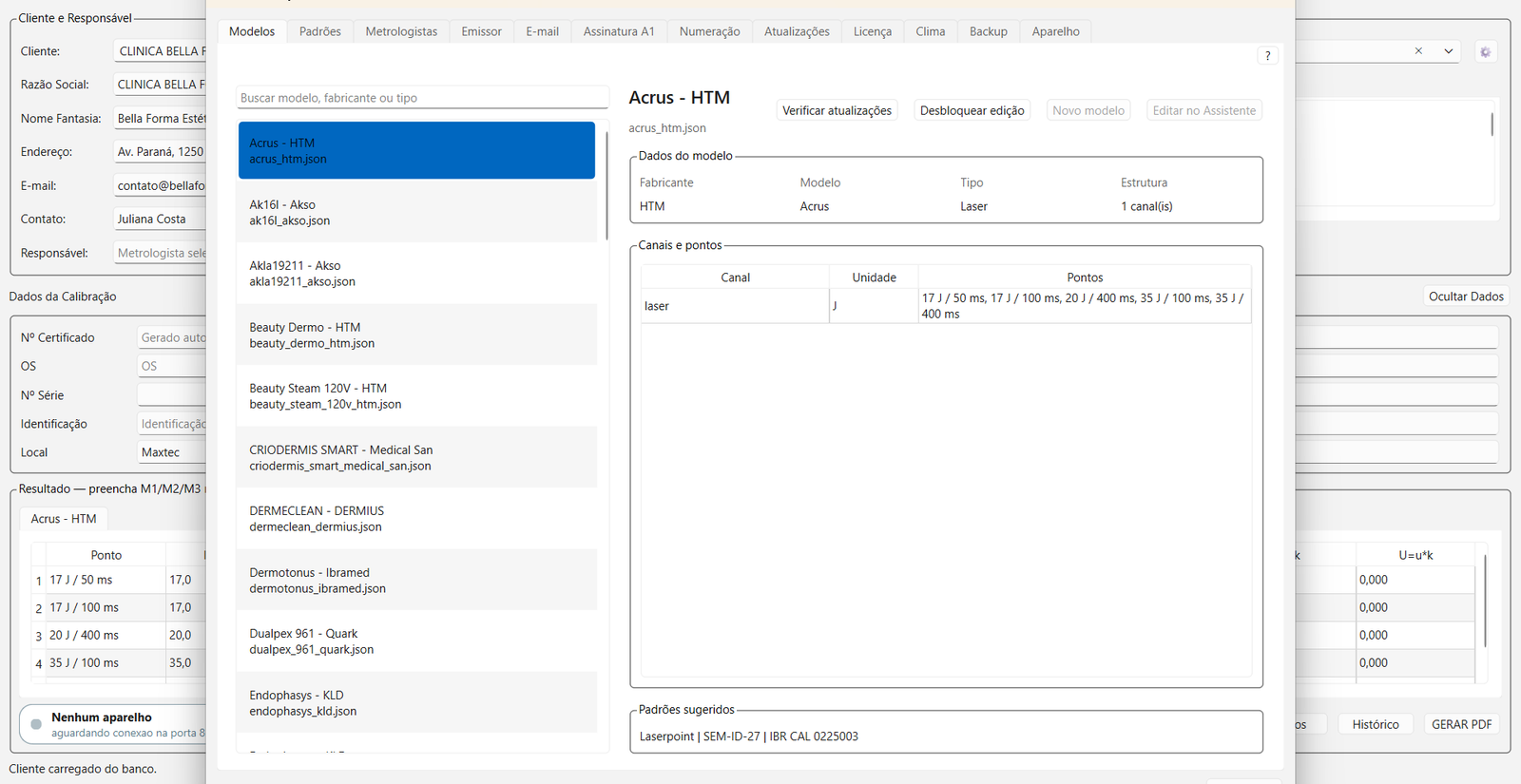
Task: Switch to the Modelos tab
Action: tap(252, 31)
